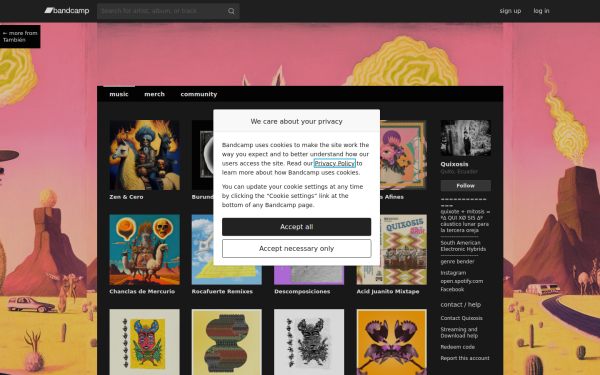The width and height of the screenshot is (600, 375).
Task: Accept all cookies
Action: point(297,227)
